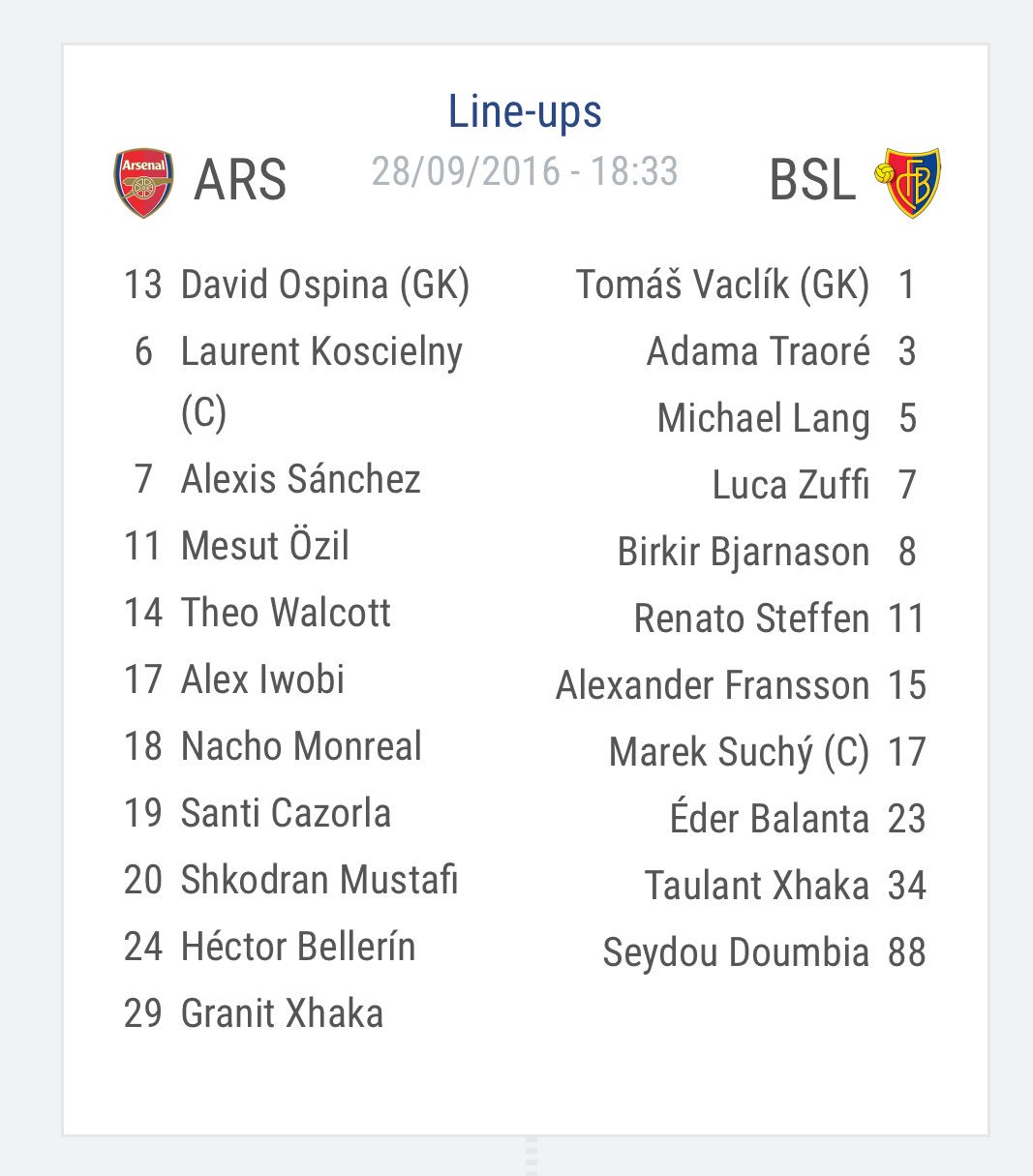The height and width of the screenshot is (1176, 1033).
Task: Select Alexis Sánchez in Arsenal lineup
Action: point(277,479)
